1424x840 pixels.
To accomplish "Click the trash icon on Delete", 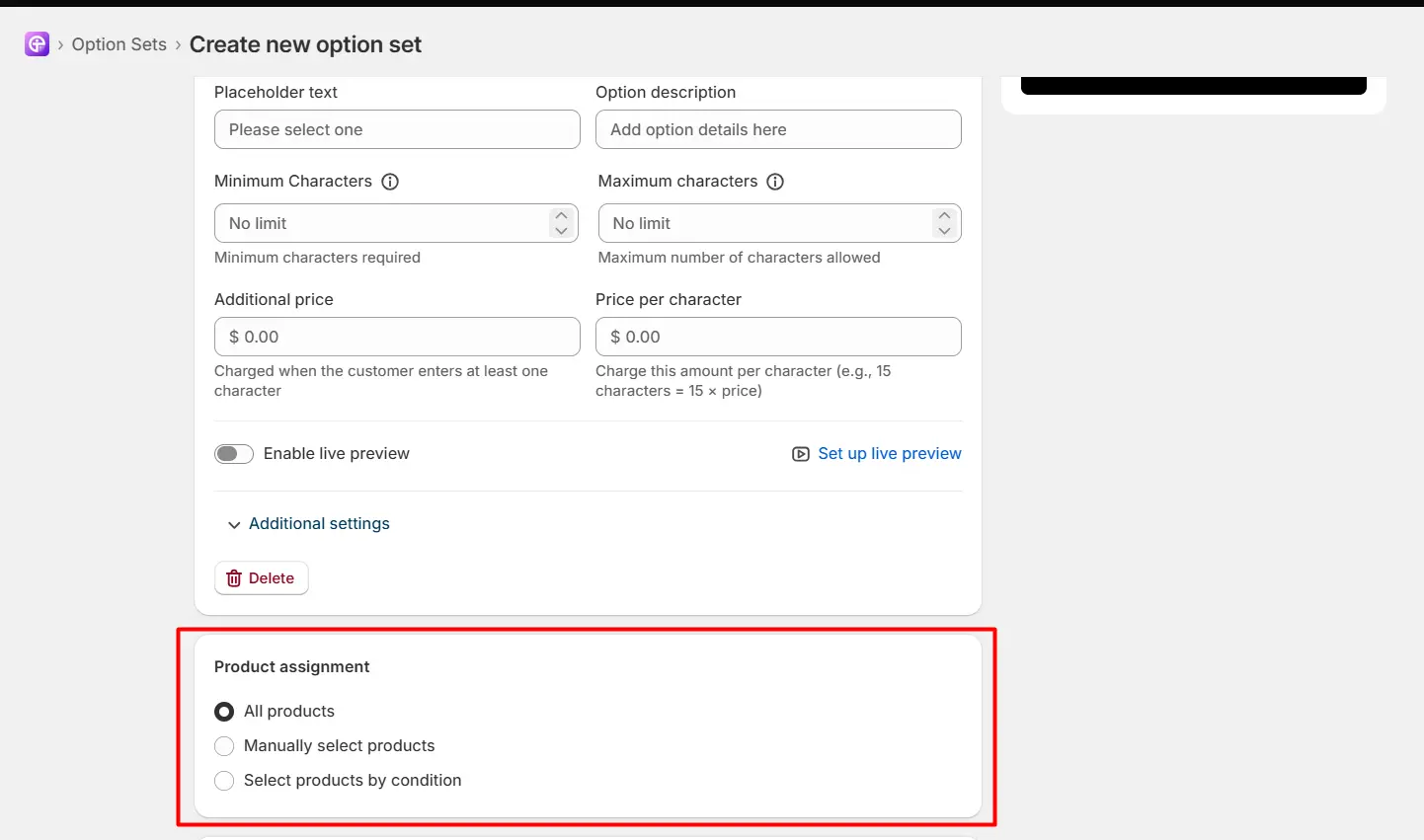I will [234, 578].
